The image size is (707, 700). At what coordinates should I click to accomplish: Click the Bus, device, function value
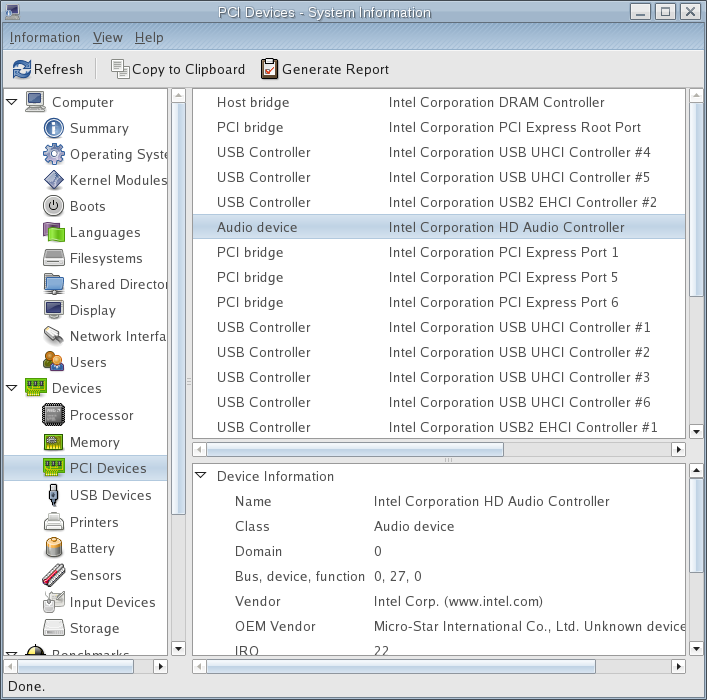click(398, 576)
